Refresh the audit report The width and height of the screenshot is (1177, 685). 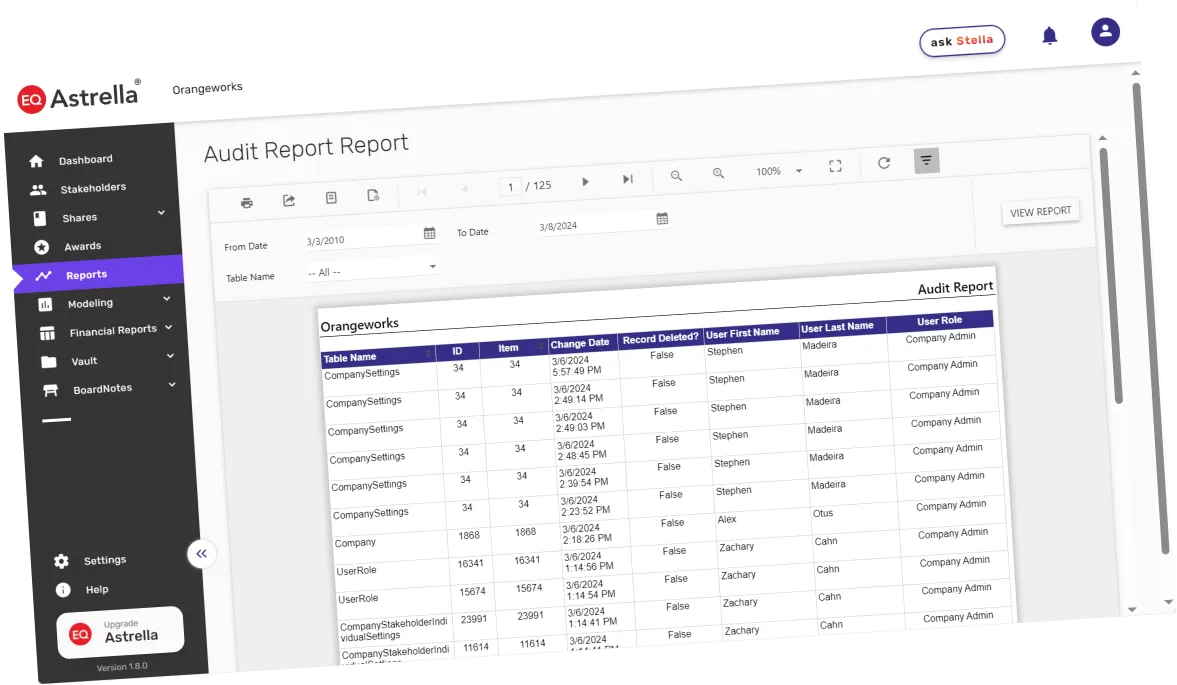[x=884, y=163]
